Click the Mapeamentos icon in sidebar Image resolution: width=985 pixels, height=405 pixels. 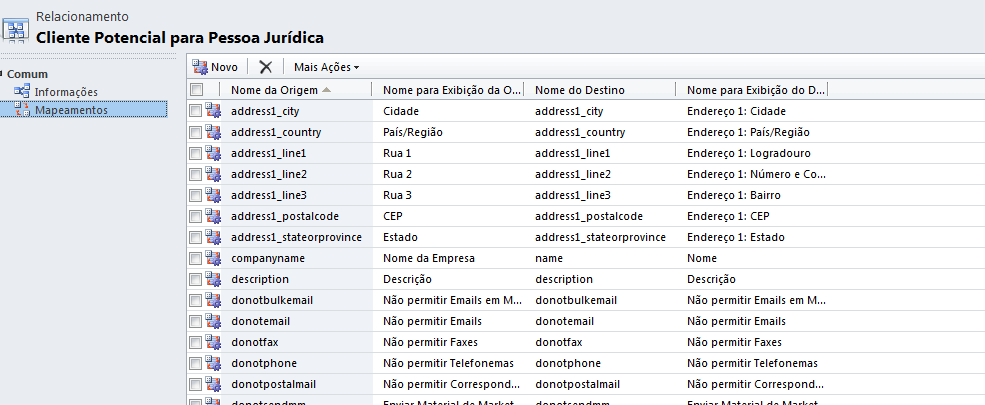21,109
